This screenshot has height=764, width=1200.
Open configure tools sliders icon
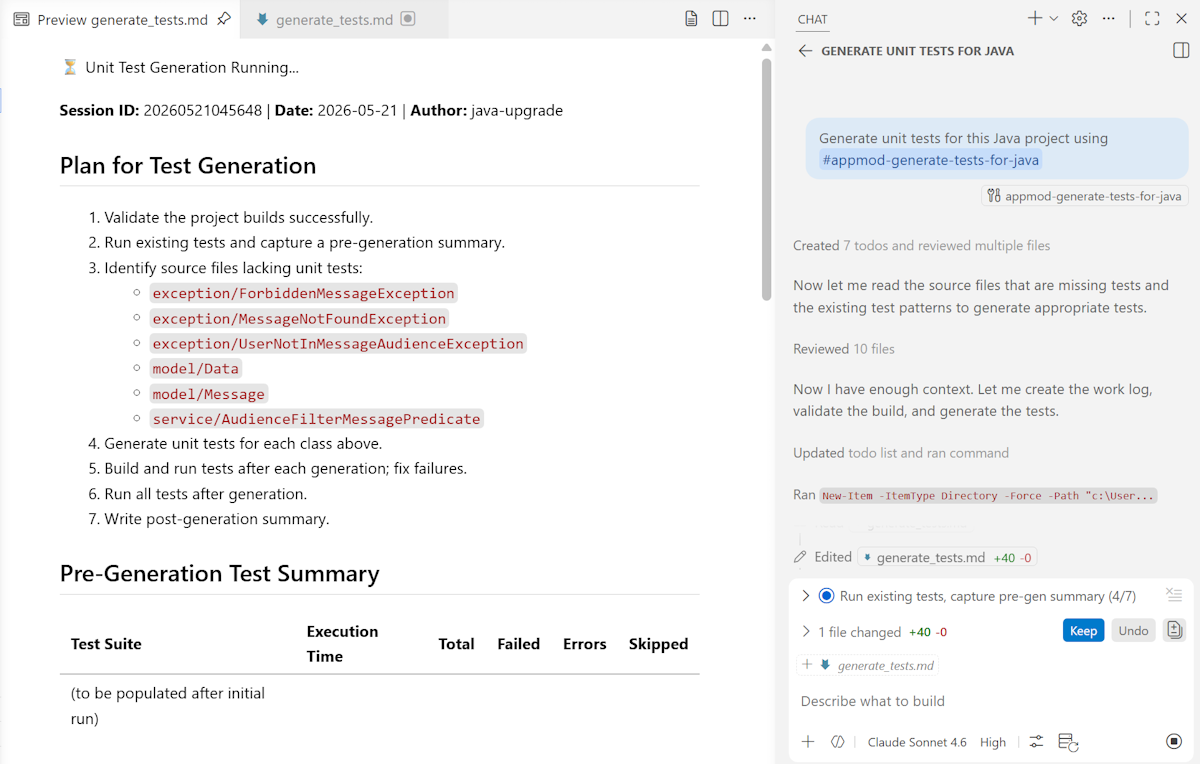click(1036, 741)
